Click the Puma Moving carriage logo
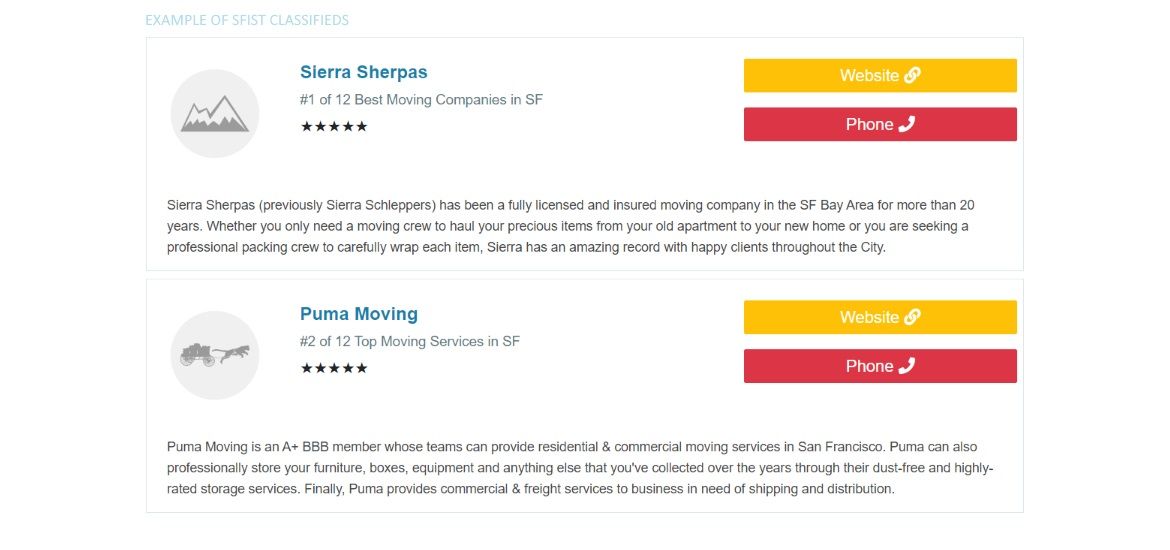 pos(215,355)
